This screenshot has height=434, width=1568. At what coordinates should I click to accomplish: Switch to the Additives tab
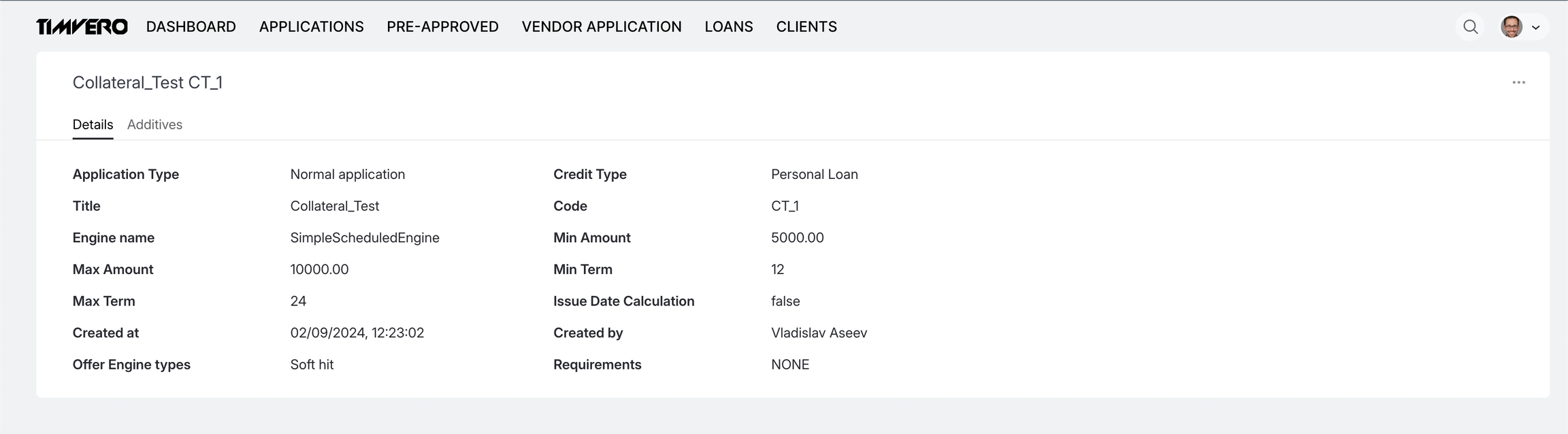[154, 124]
